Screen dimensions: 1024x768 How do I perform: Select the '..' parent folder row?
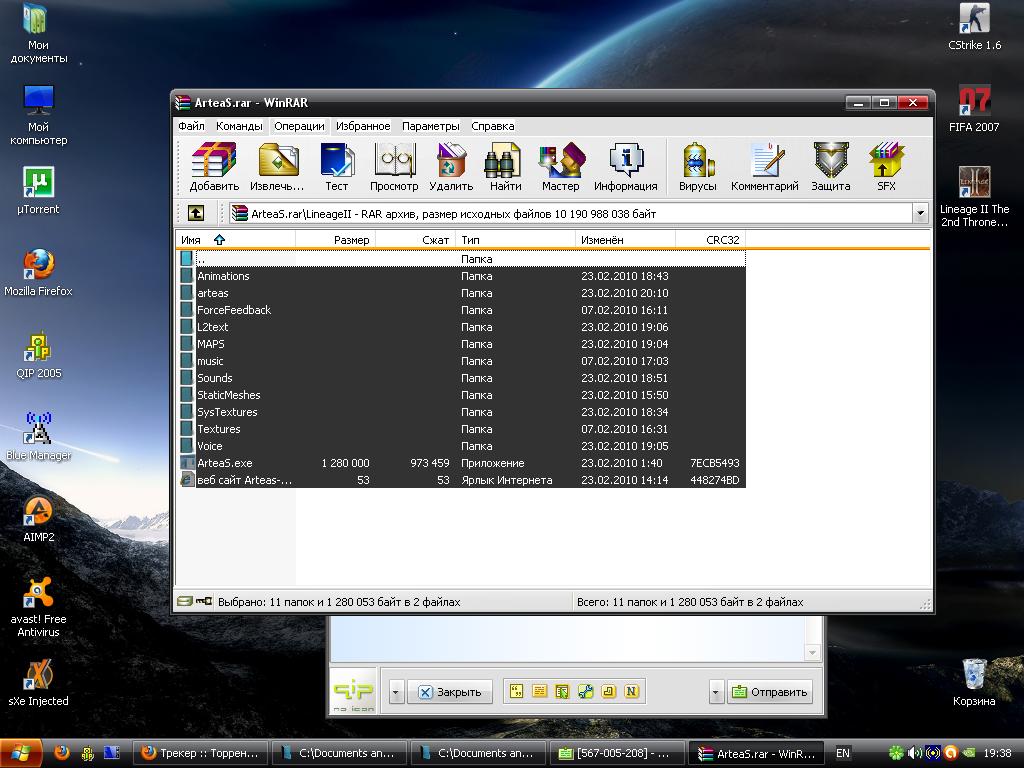click(x=462, y=259)
